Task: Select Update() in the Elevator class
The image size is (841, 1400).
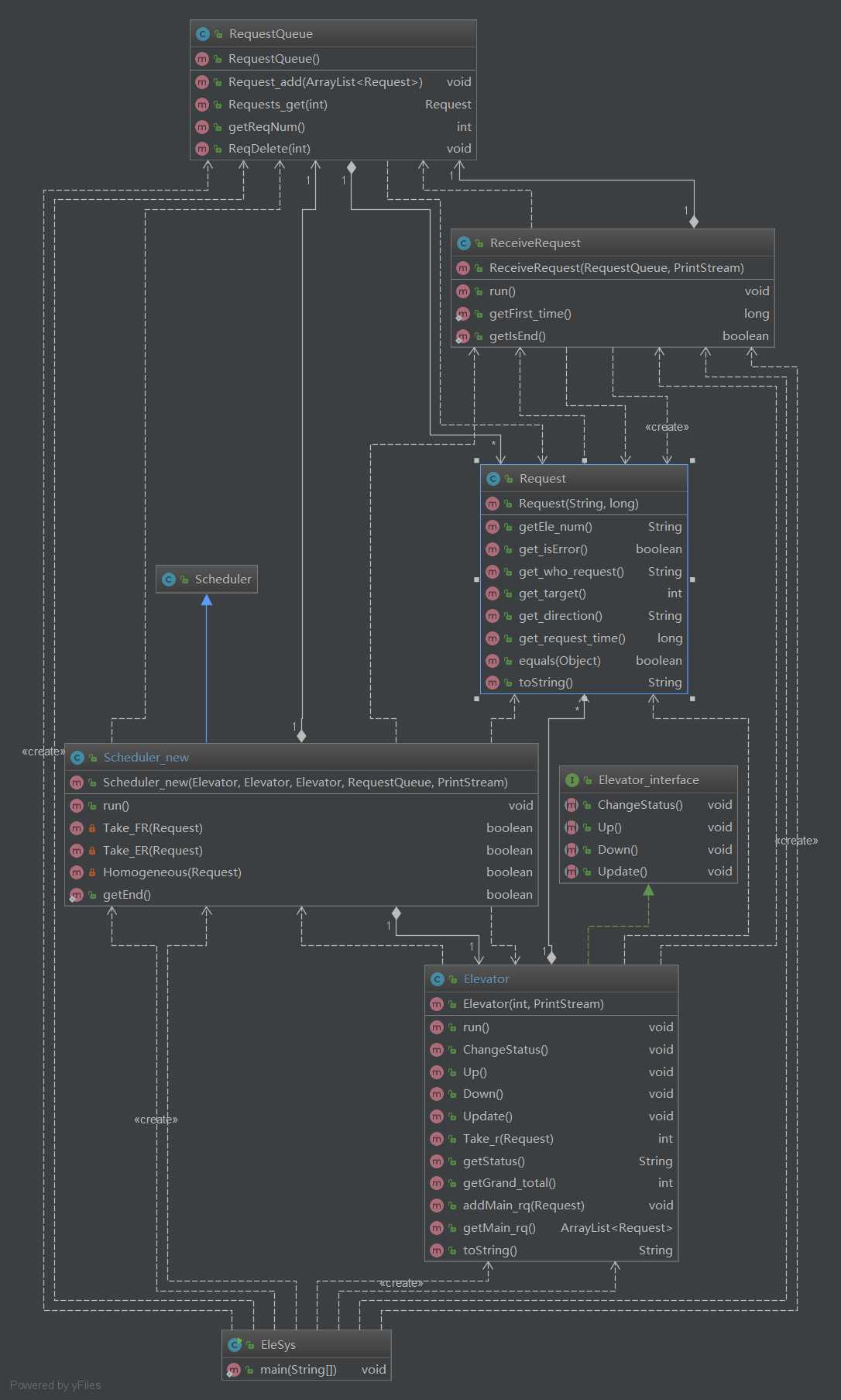Action: pyautogui.click(x=551, y=1116)
